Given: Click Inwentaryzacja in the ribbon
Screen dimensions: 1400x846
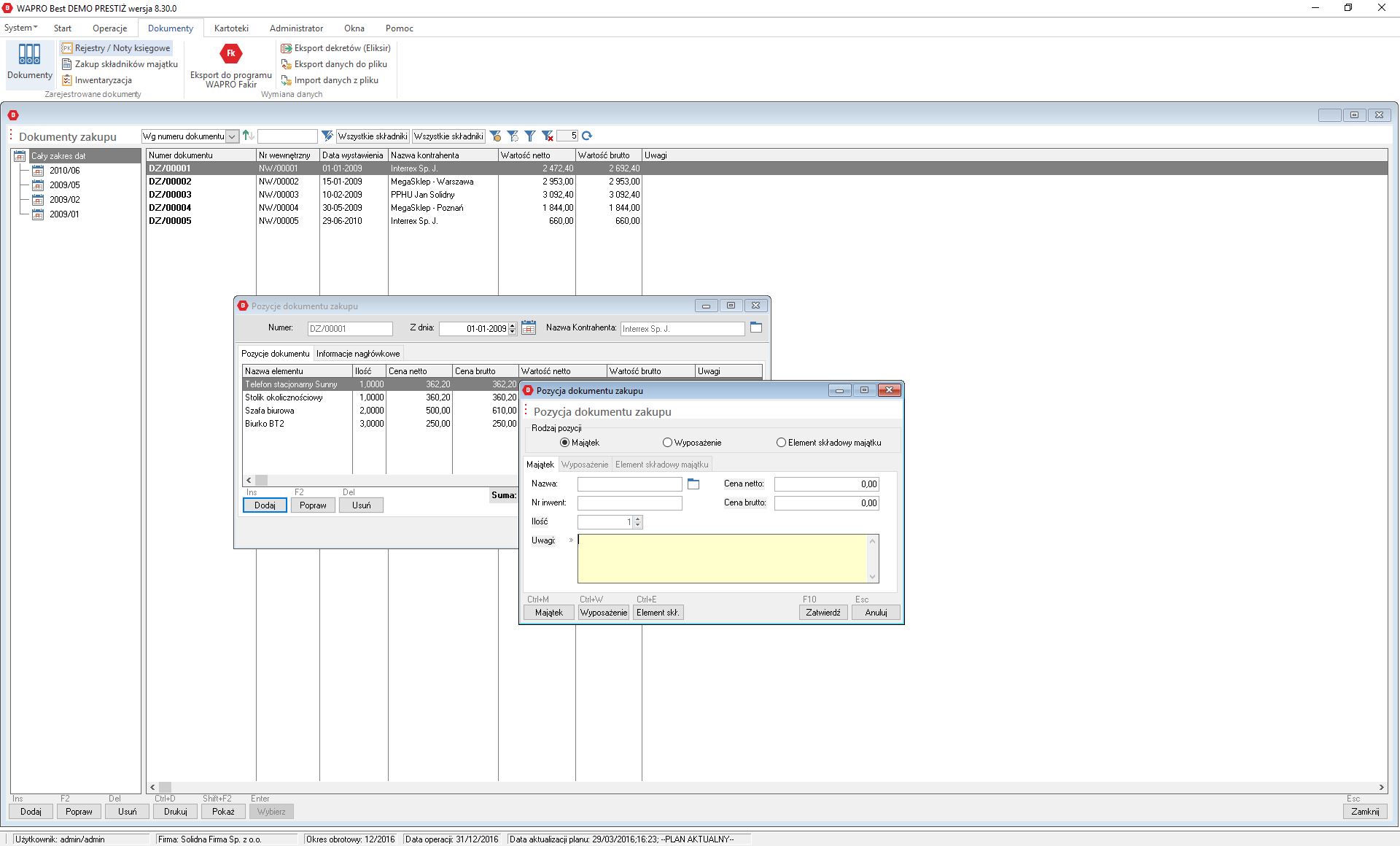Looking at the screenshot, I should pyautogui.click(x=103, y=80).
